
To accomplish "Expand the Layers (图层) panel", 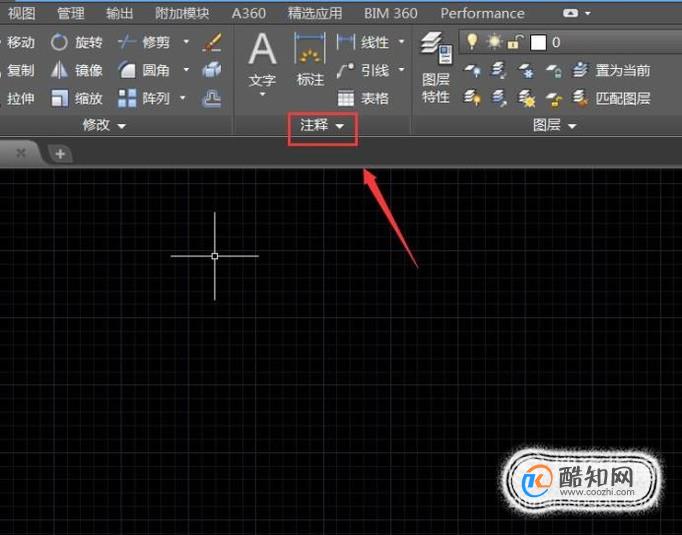I will [555, 126].
